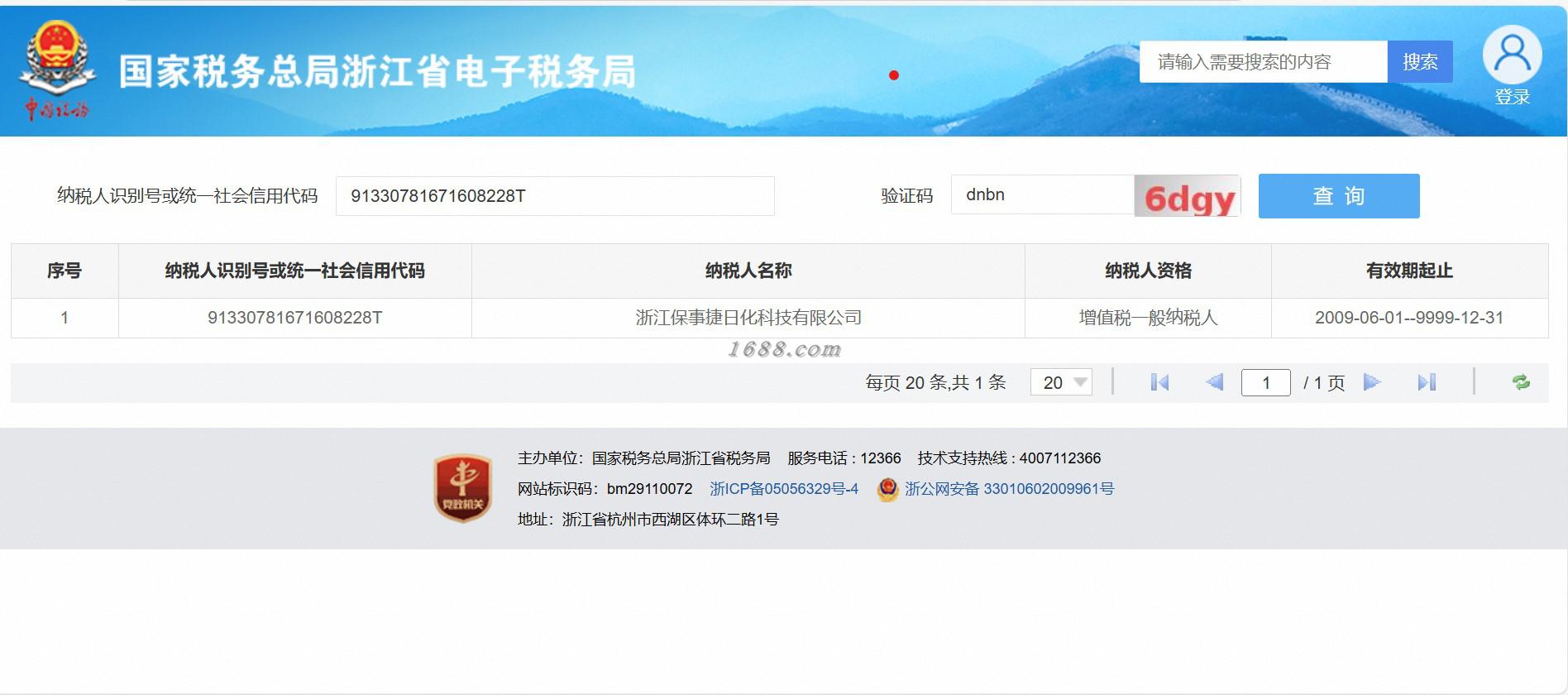Click the page number input box
This screenshot has height=695, width=1568.
coord(1265,382)
